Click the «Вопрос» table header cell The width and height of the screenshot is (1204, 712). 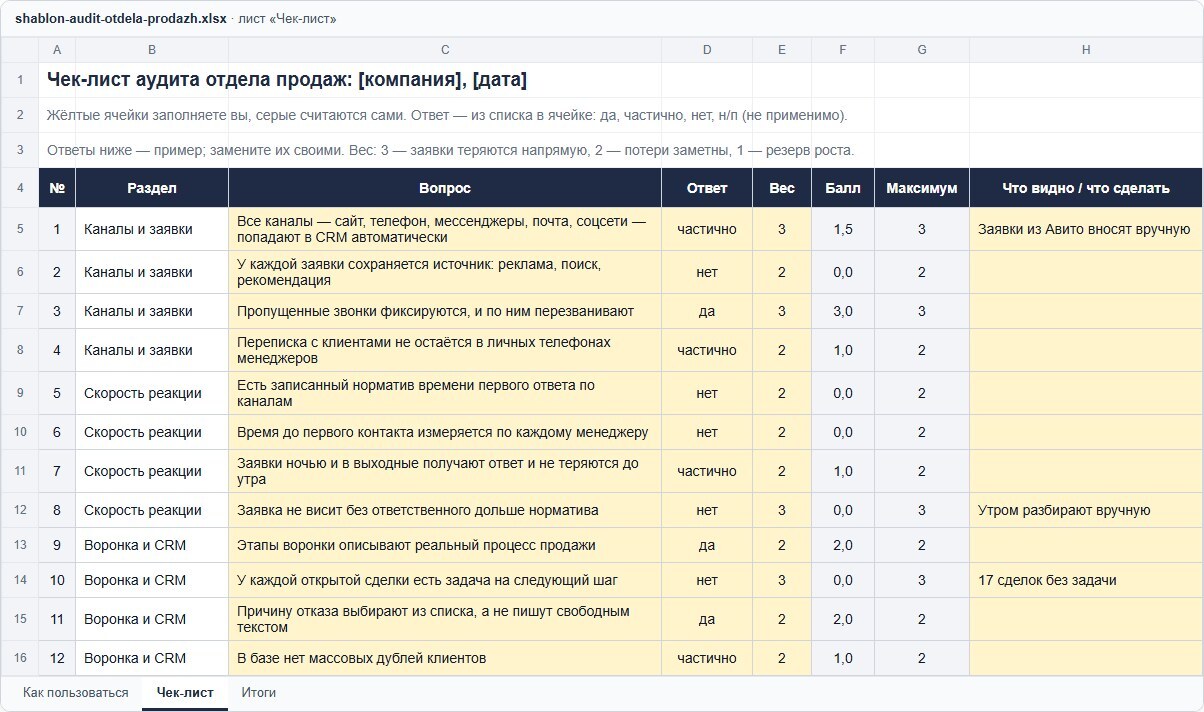(445, 188)
